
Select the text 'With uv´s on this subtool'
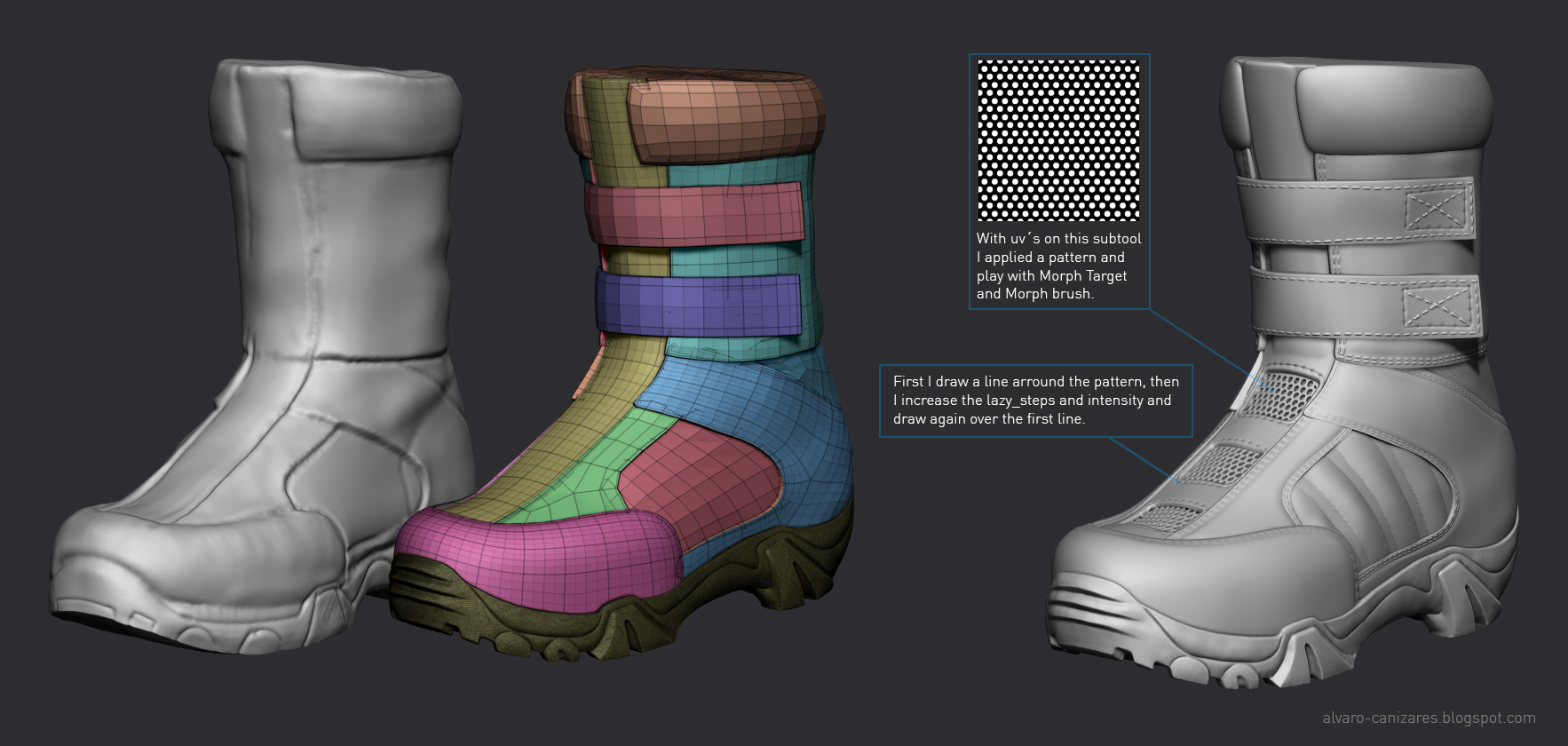pos(1058,239)
